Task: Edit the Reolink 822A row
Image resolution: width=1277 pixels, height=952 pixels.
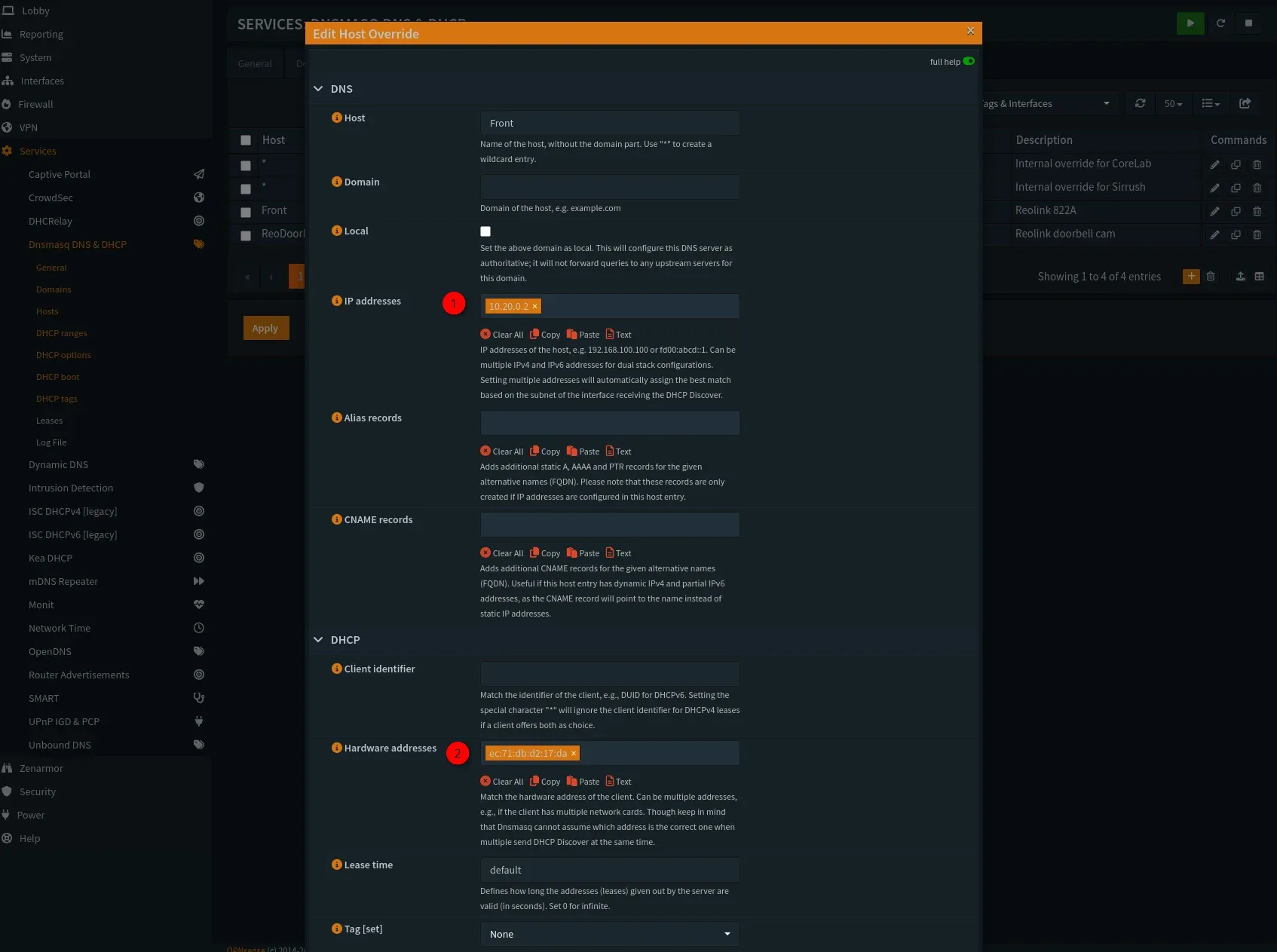Action: (x=1214, y=211)
